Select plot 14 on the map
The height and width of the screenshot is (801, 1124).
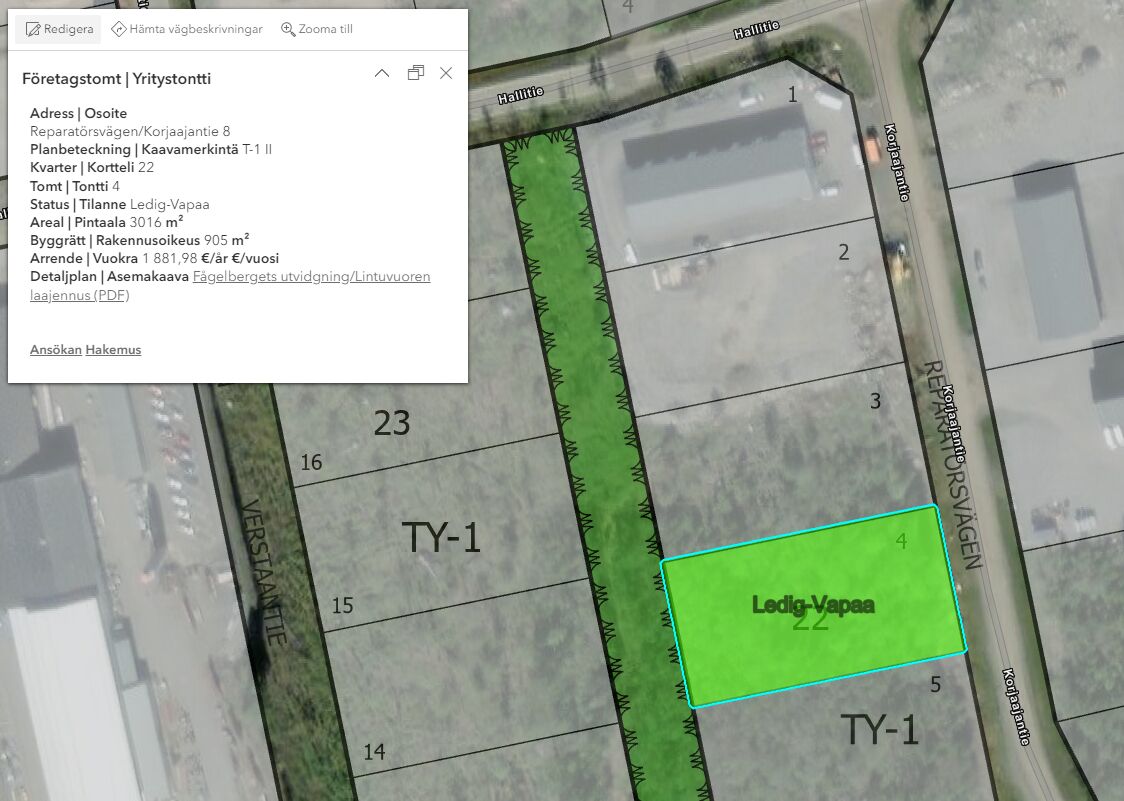[x=374, y=752]
